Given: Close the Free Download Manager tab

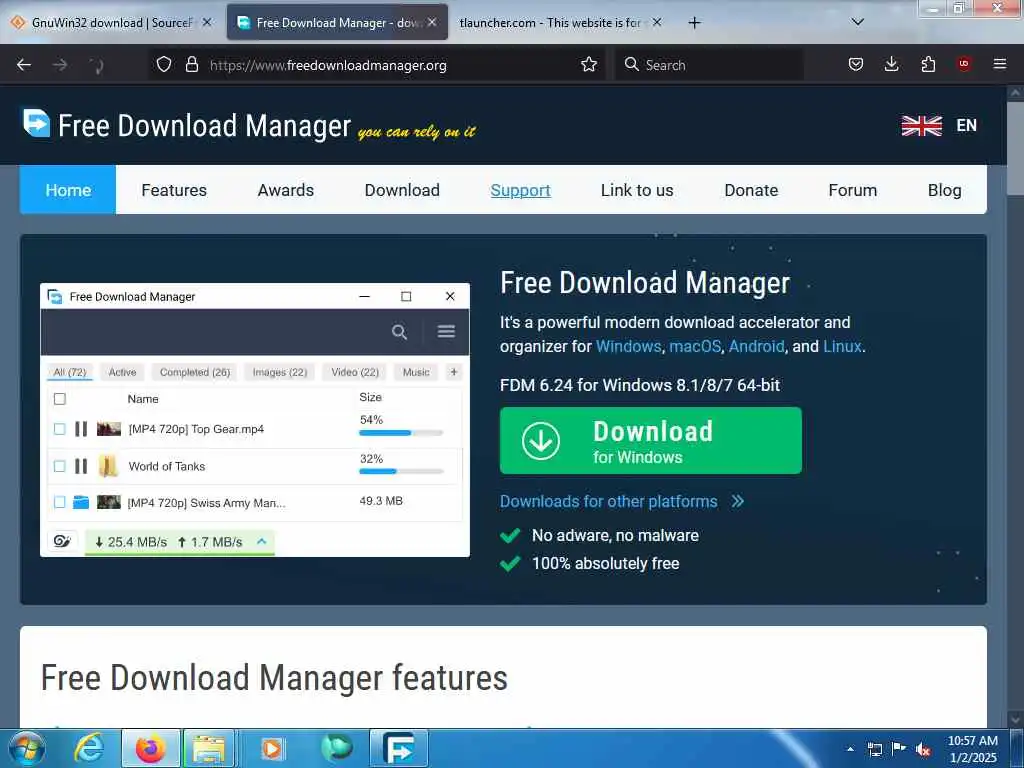Looking at the screenshot, I should [432, 22].
